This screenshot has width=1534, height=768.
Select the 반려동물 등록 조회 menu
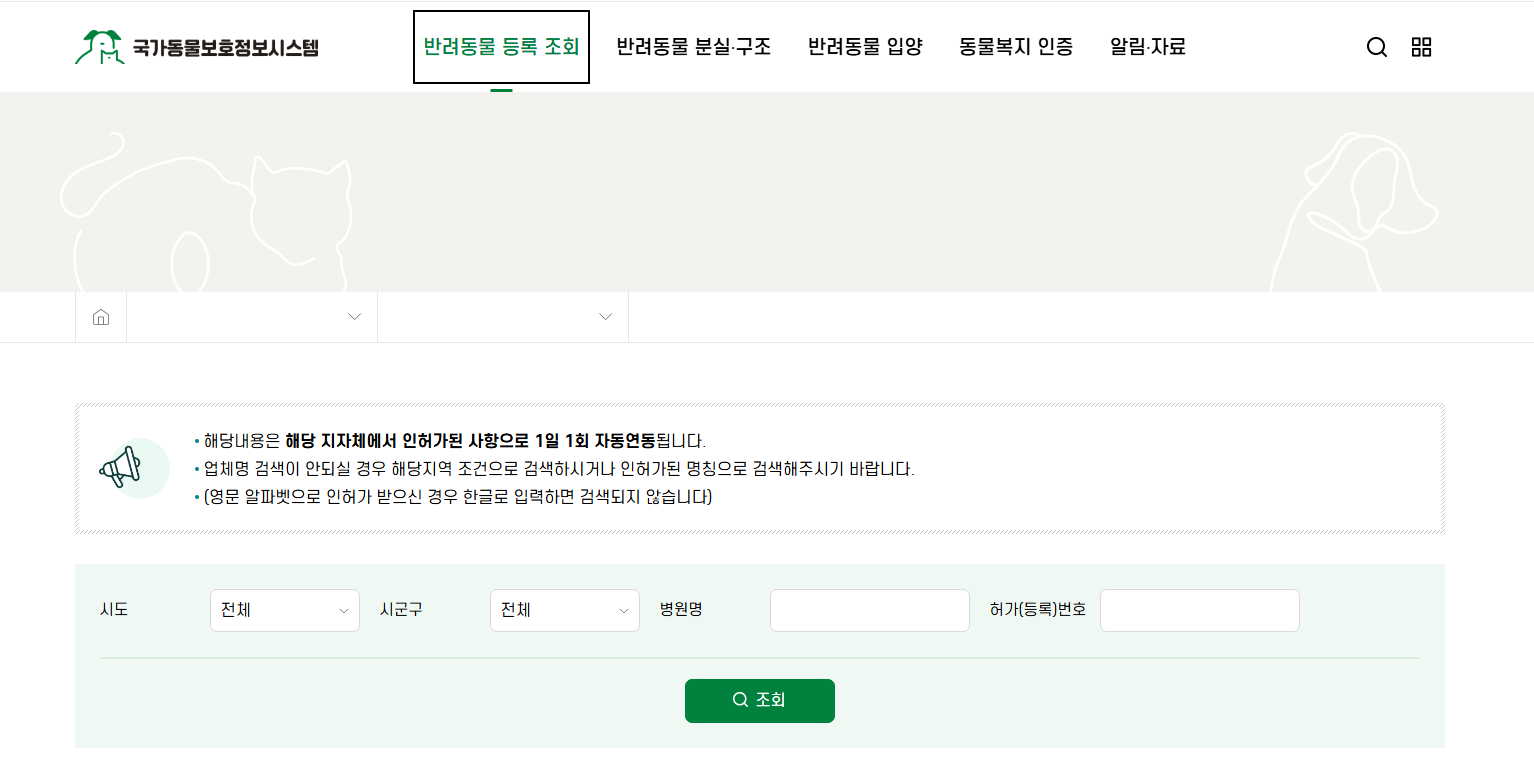coord(501,46)
